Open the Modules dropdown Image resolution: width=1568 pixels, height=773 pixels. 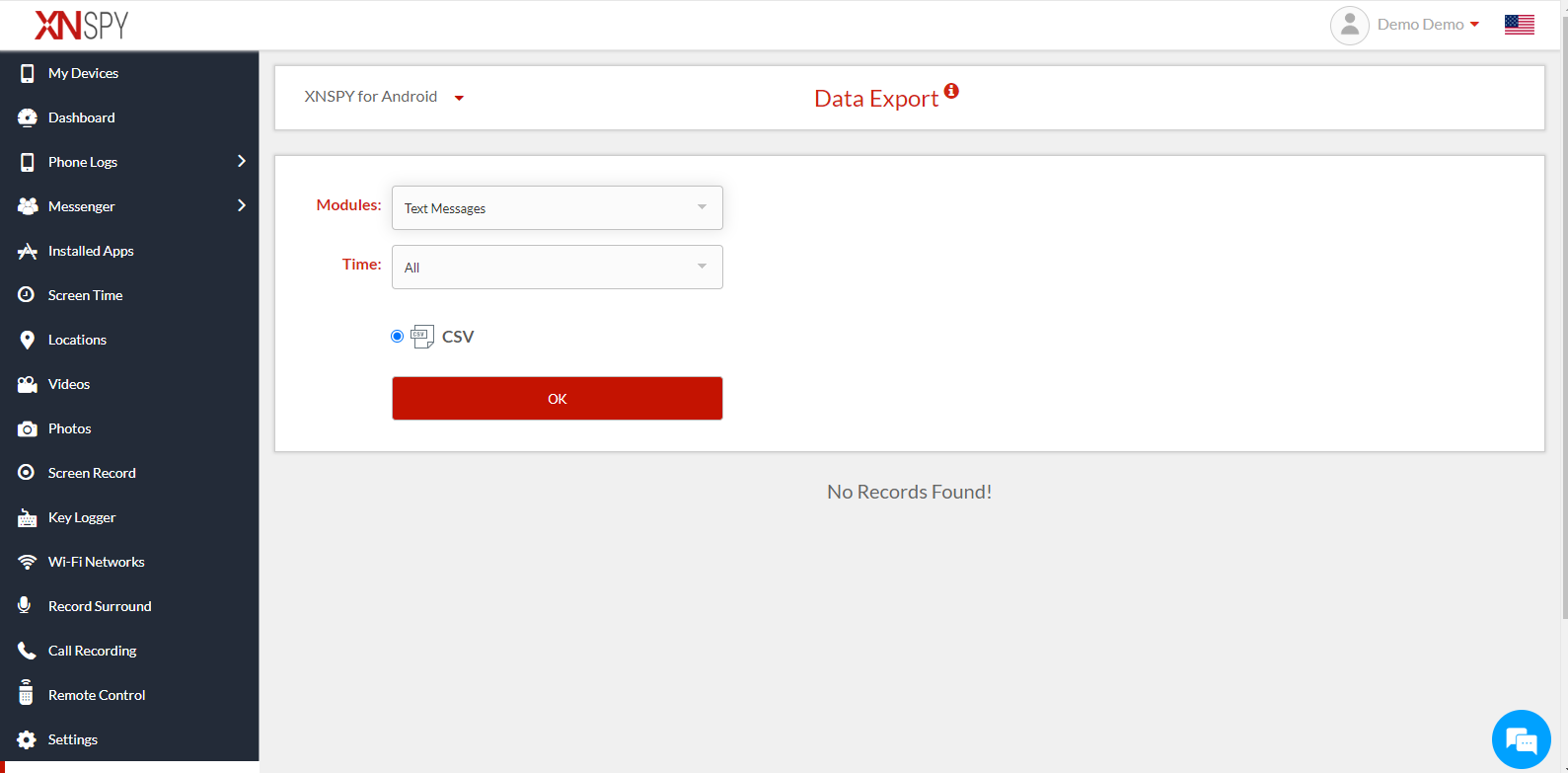click(558, 208)
